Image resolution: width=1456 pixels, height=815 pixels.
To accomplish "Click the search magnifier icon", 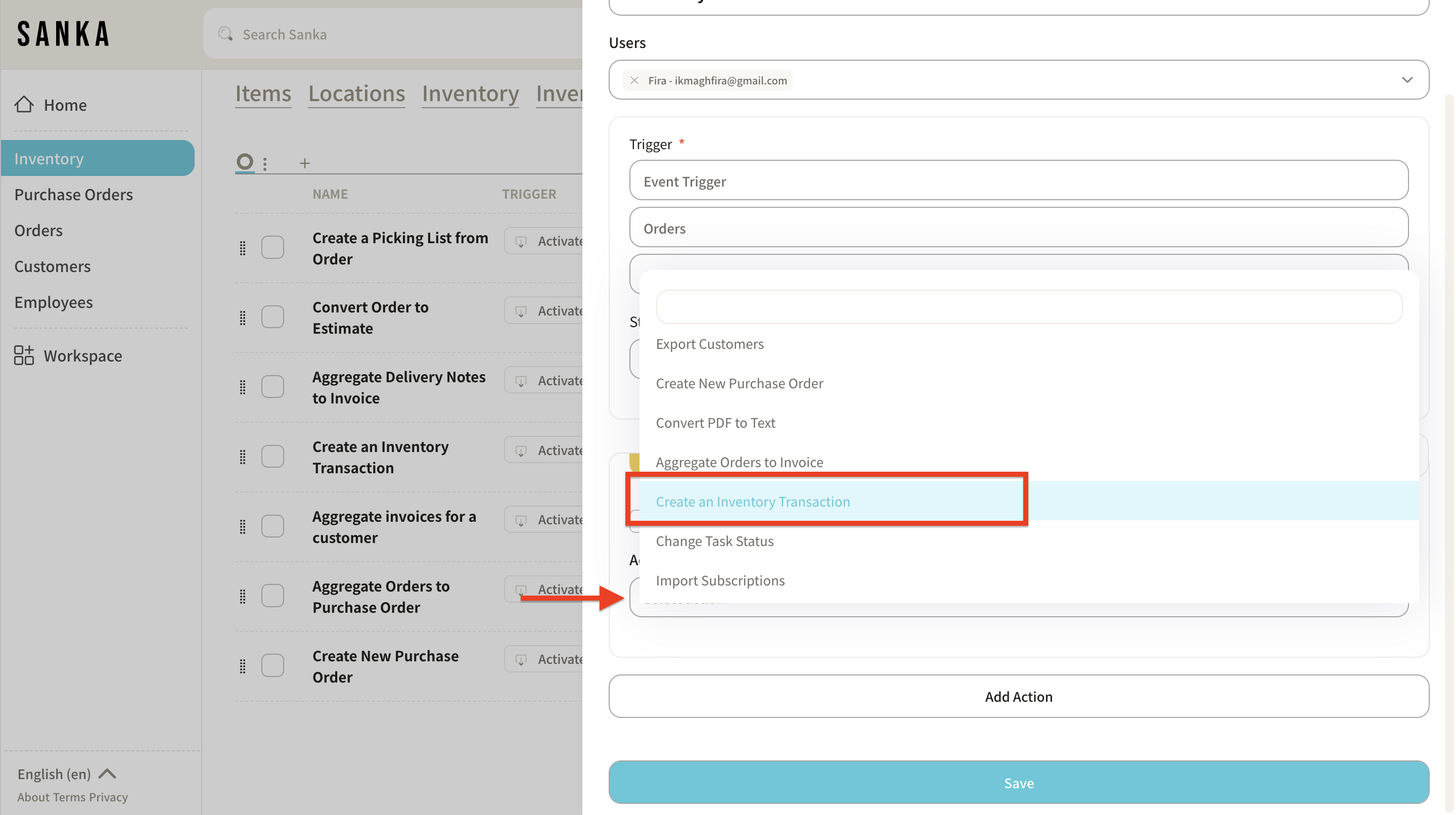I will (x=225, y=34).
